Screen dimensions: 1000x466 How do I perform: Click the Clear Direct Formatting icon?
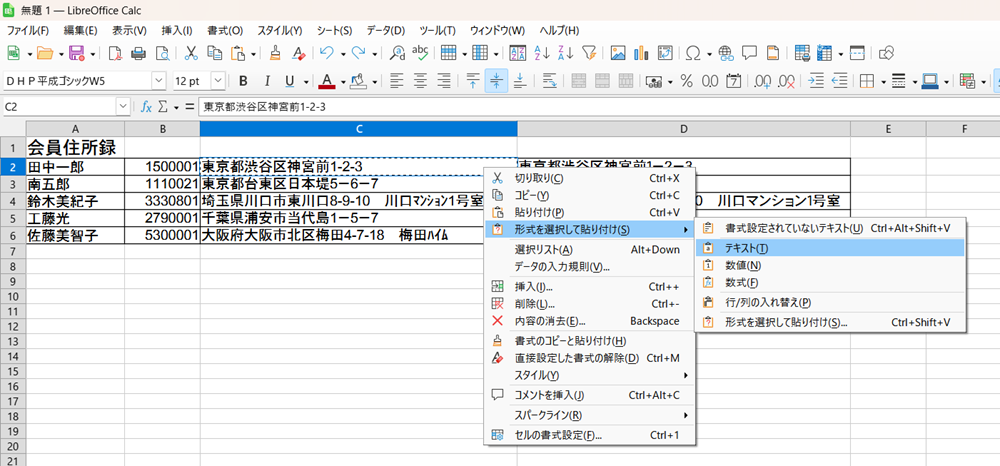tap(298, 54)
